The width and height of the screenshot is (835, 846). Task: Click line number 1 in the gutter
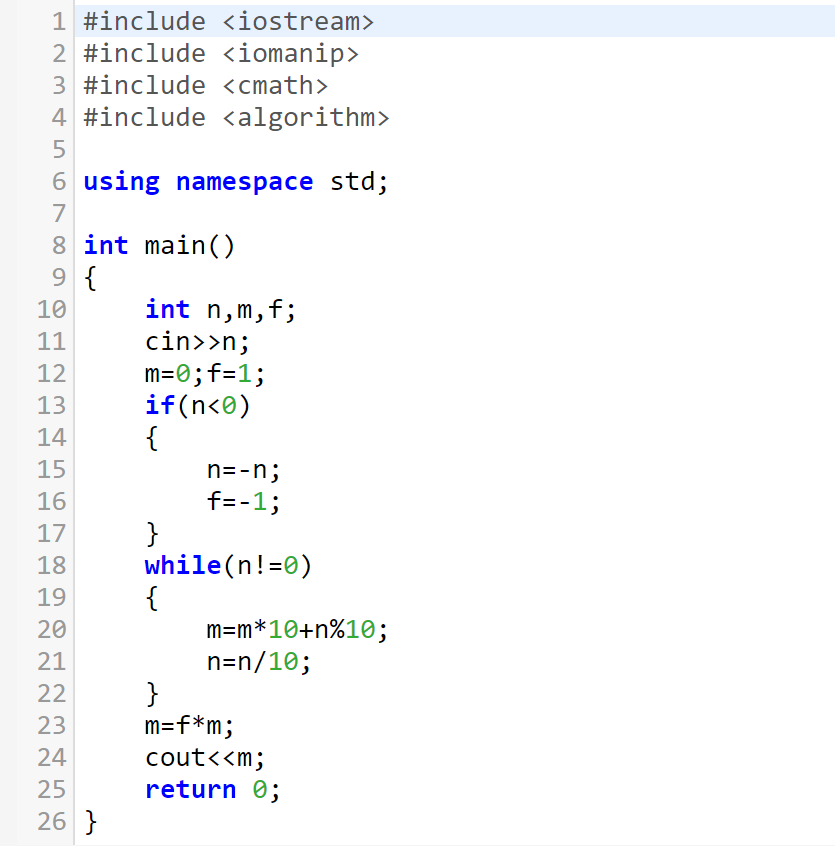tap(59, 22)
